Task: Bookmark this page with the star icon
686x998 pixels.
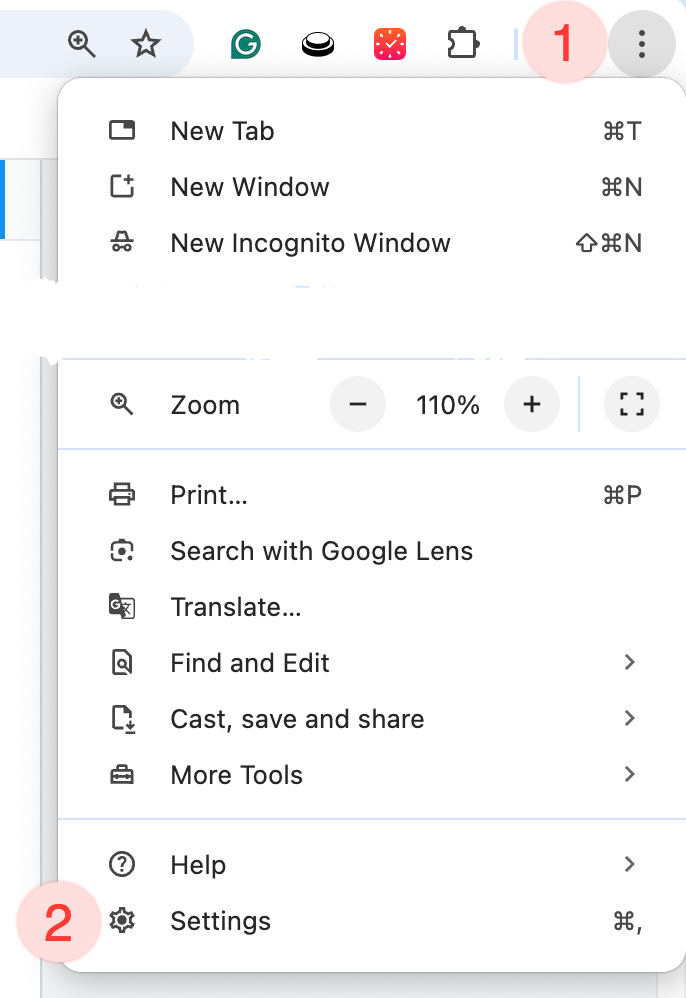Action: pos(146,43)
